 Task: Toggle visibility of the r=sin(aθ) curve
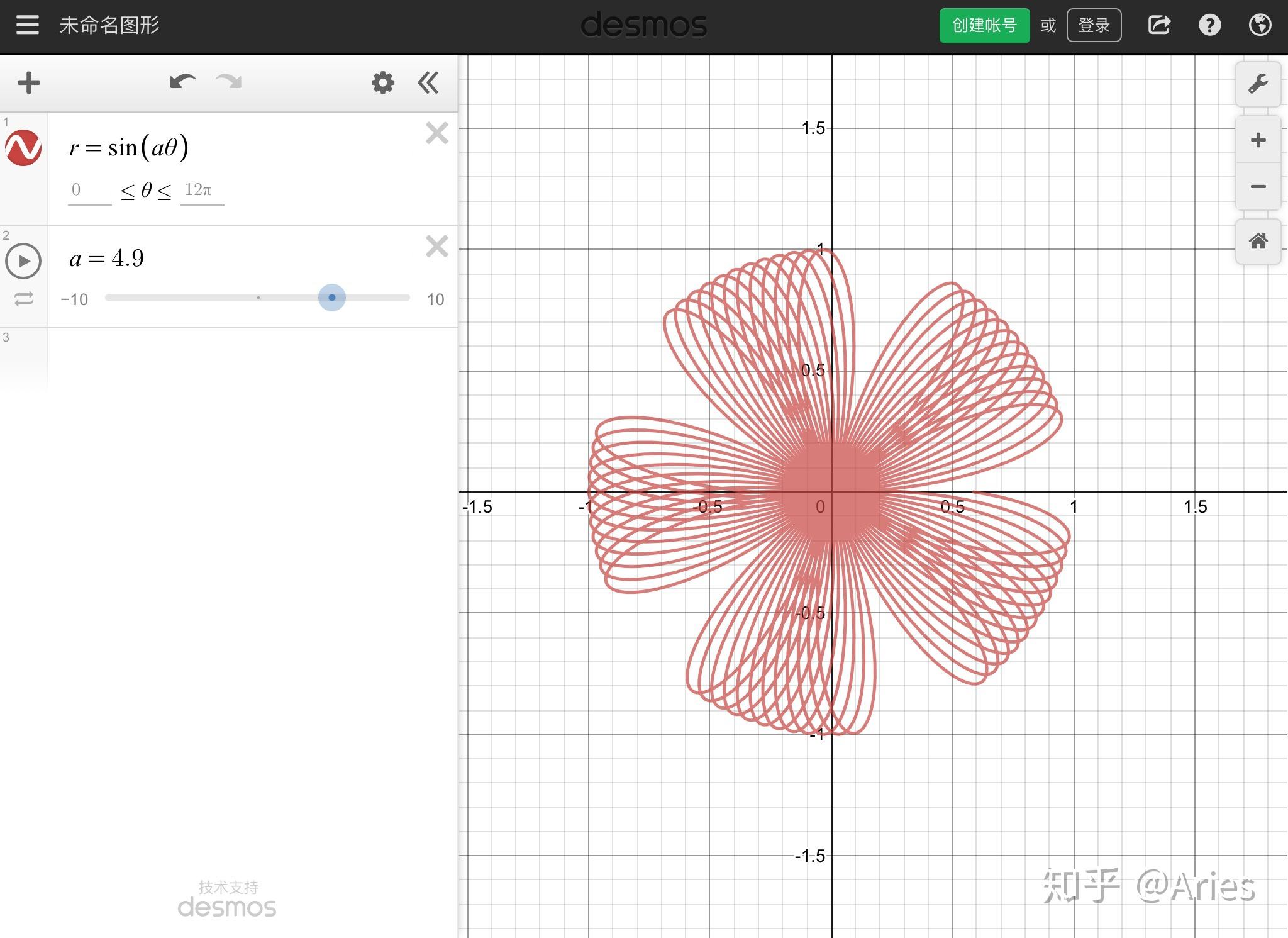tap(23, 148)
